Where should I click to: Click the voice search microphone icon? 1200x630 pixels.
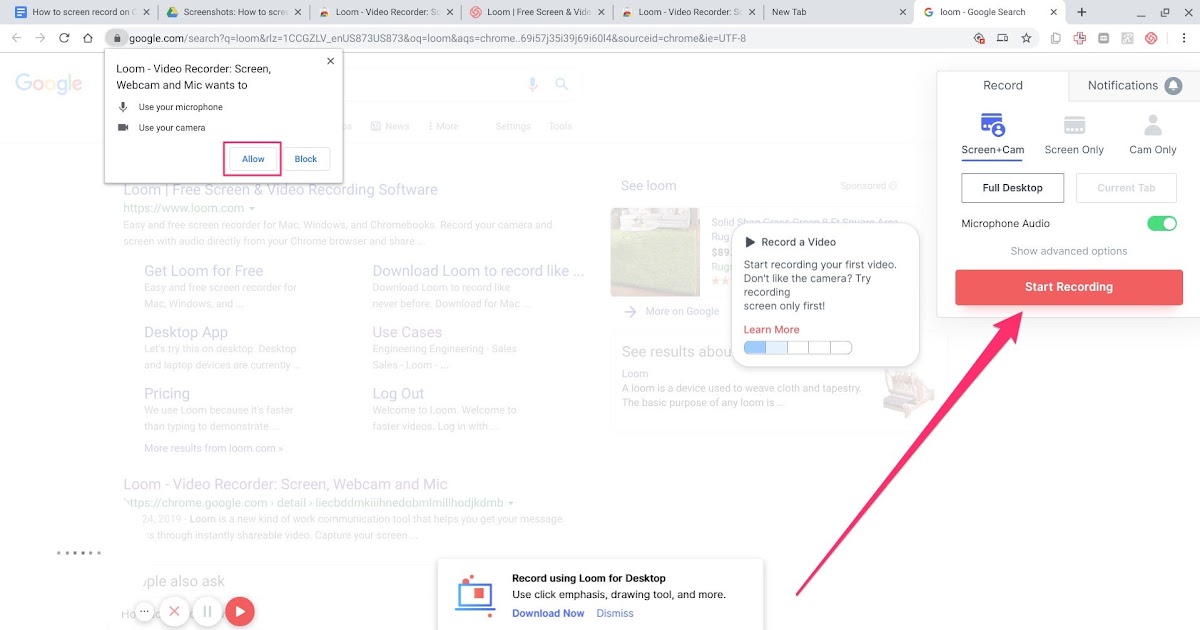[x=533, y=84]
